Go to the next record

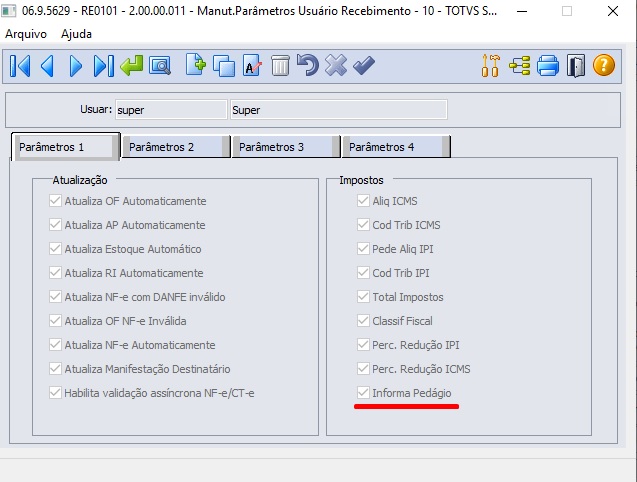coord(76,65)
